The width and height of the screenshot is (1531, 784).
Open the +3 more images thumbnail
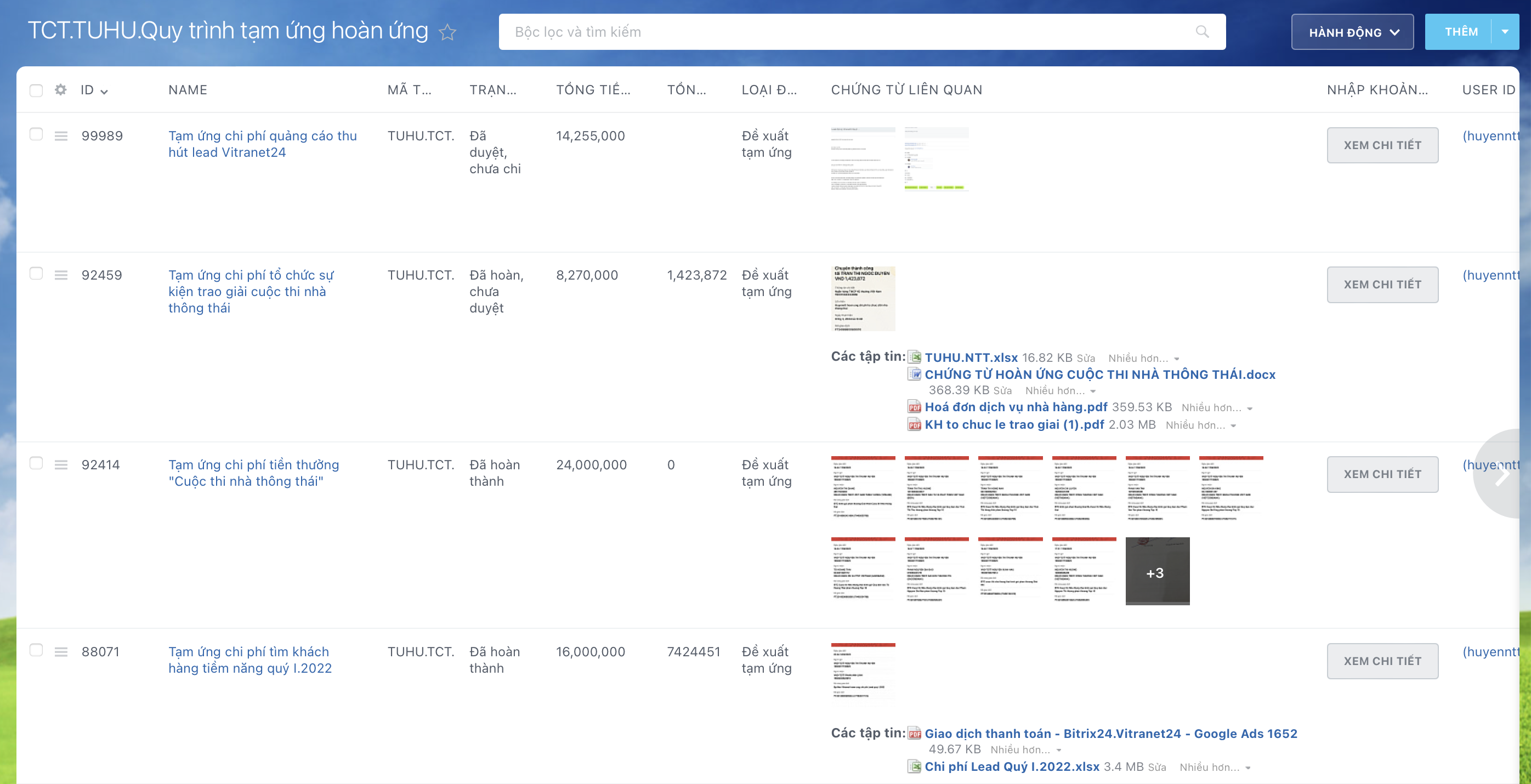(1157, 571)
